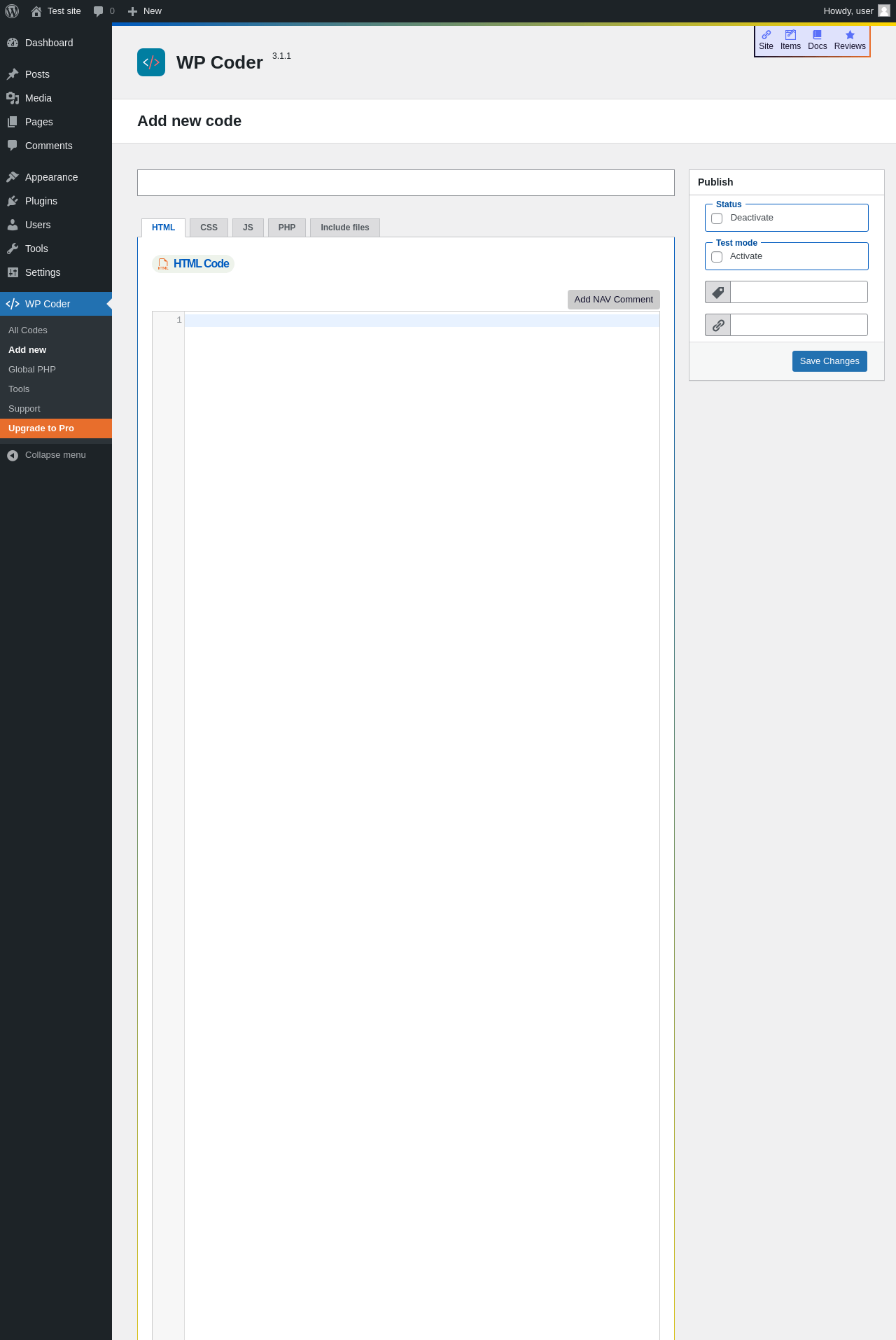
Task: Switch to the HTML tab
Action: coord(163,228)
